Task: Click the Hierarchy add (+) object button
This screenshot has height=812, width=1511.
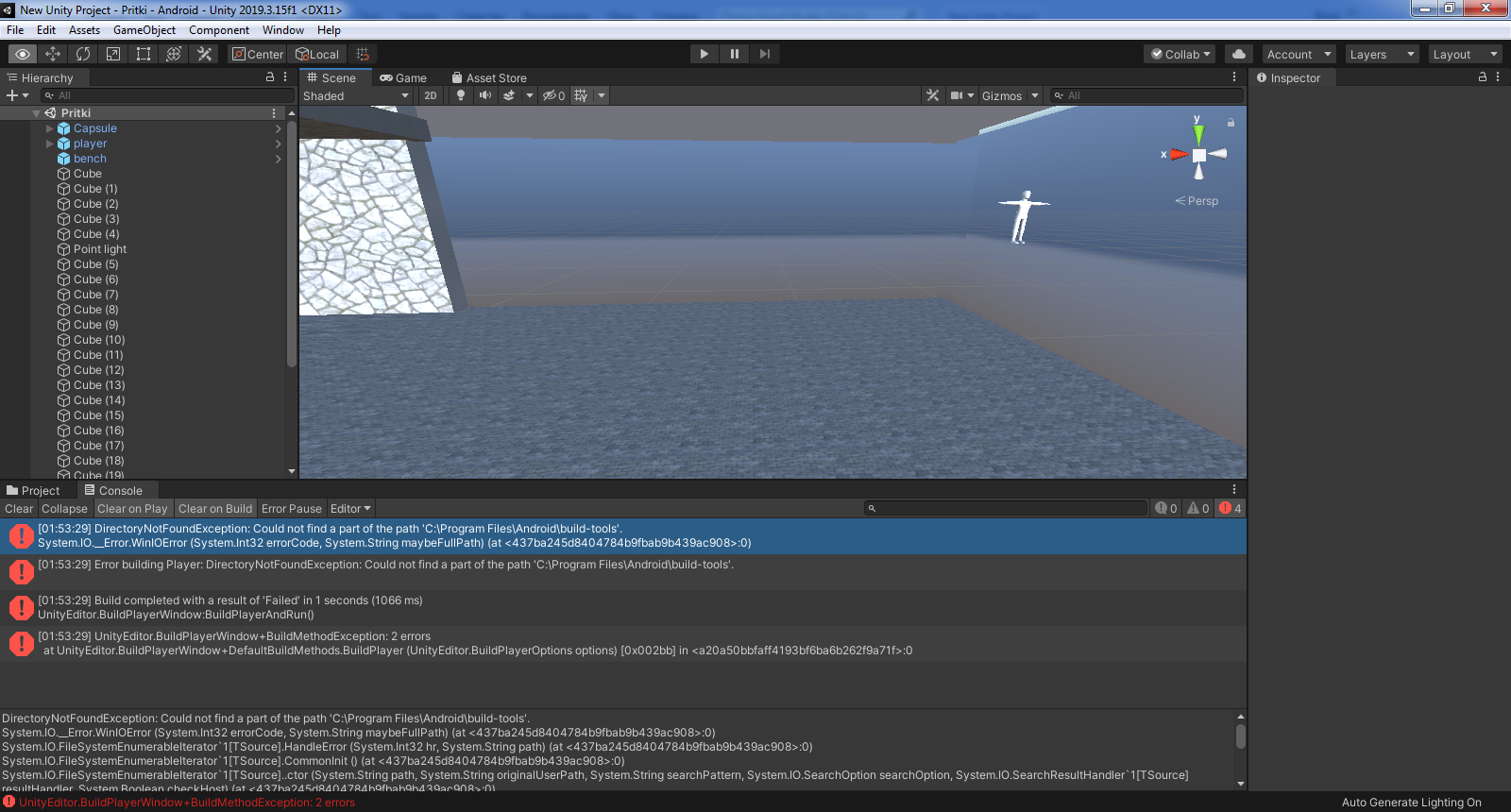Action: (17, 95)
